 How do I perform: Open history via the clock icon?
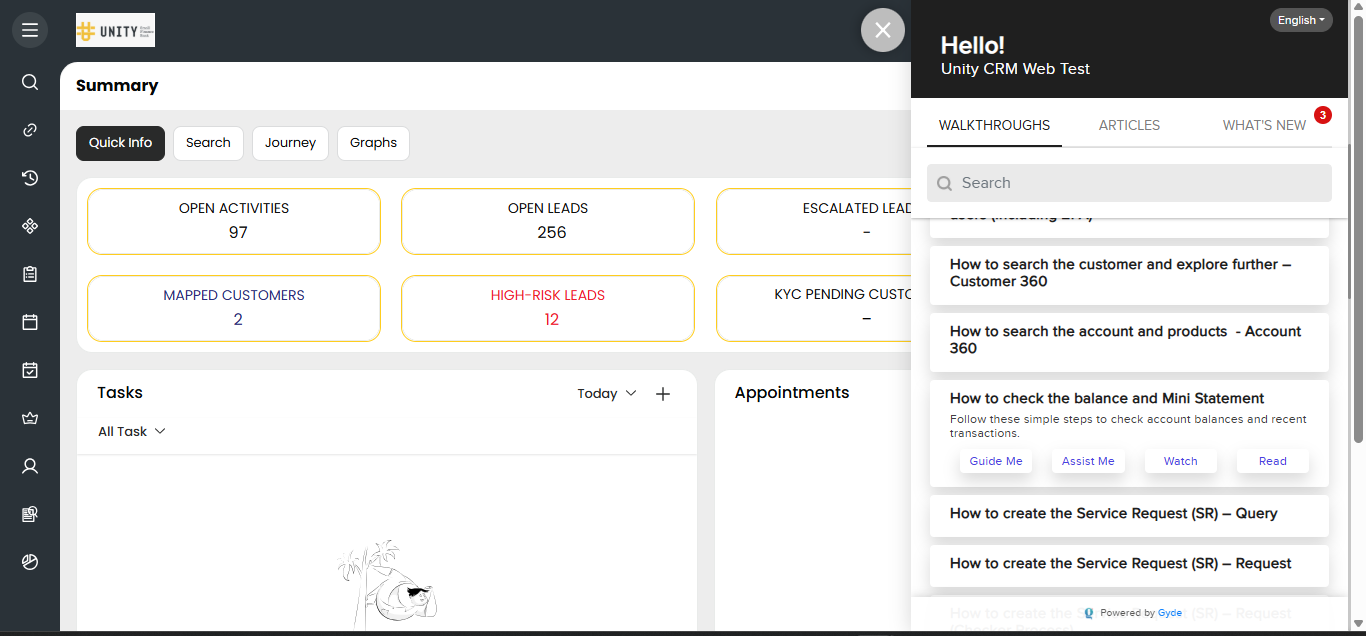29,177
